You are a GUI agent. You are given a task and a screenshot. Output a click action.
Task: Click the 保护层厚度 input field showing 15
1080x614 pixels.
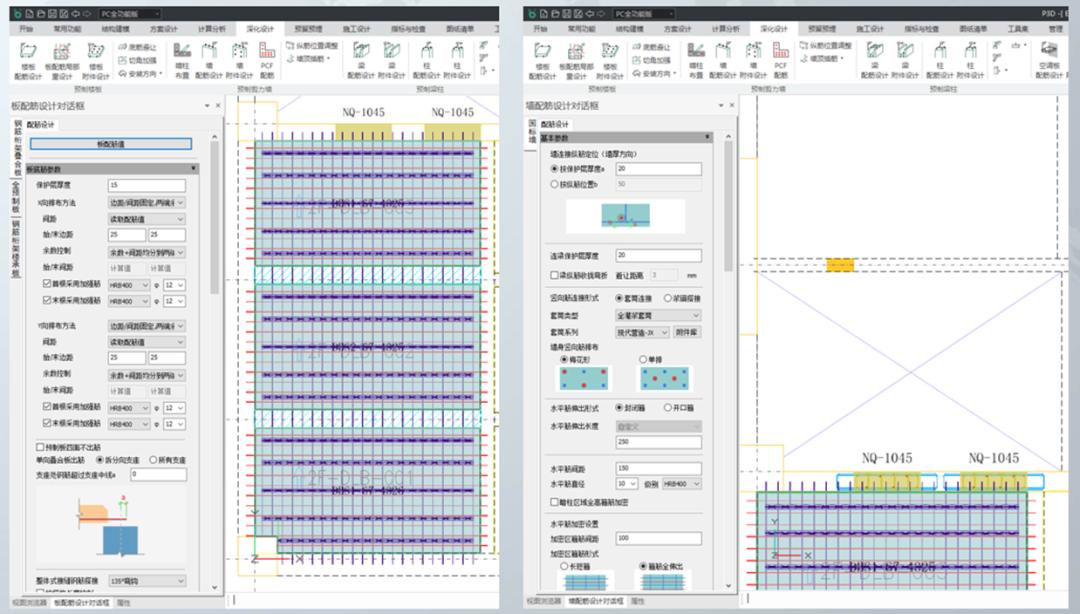(146, 186)
